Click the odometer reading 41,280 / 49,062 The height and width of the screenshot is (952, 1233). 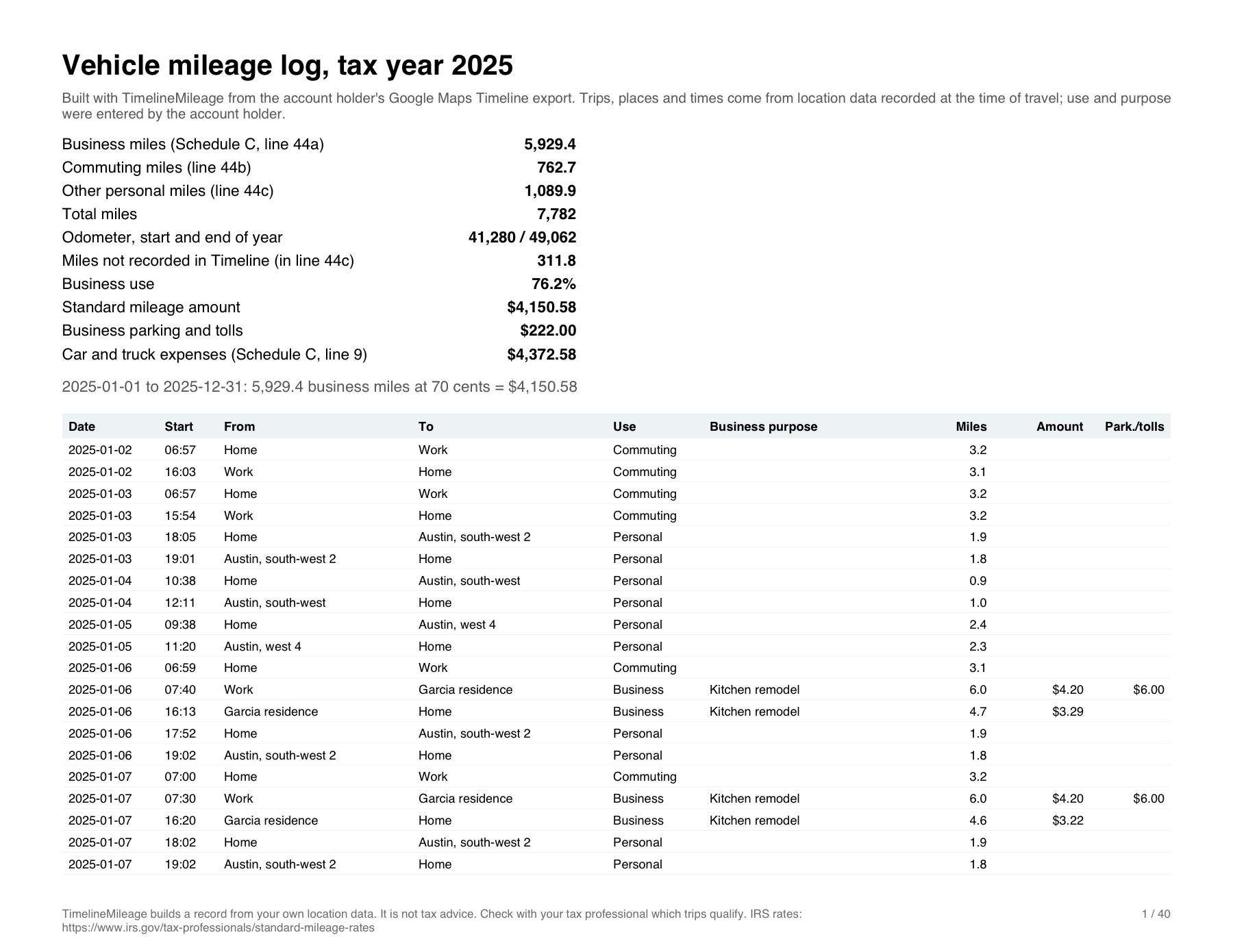pos(522,237)
